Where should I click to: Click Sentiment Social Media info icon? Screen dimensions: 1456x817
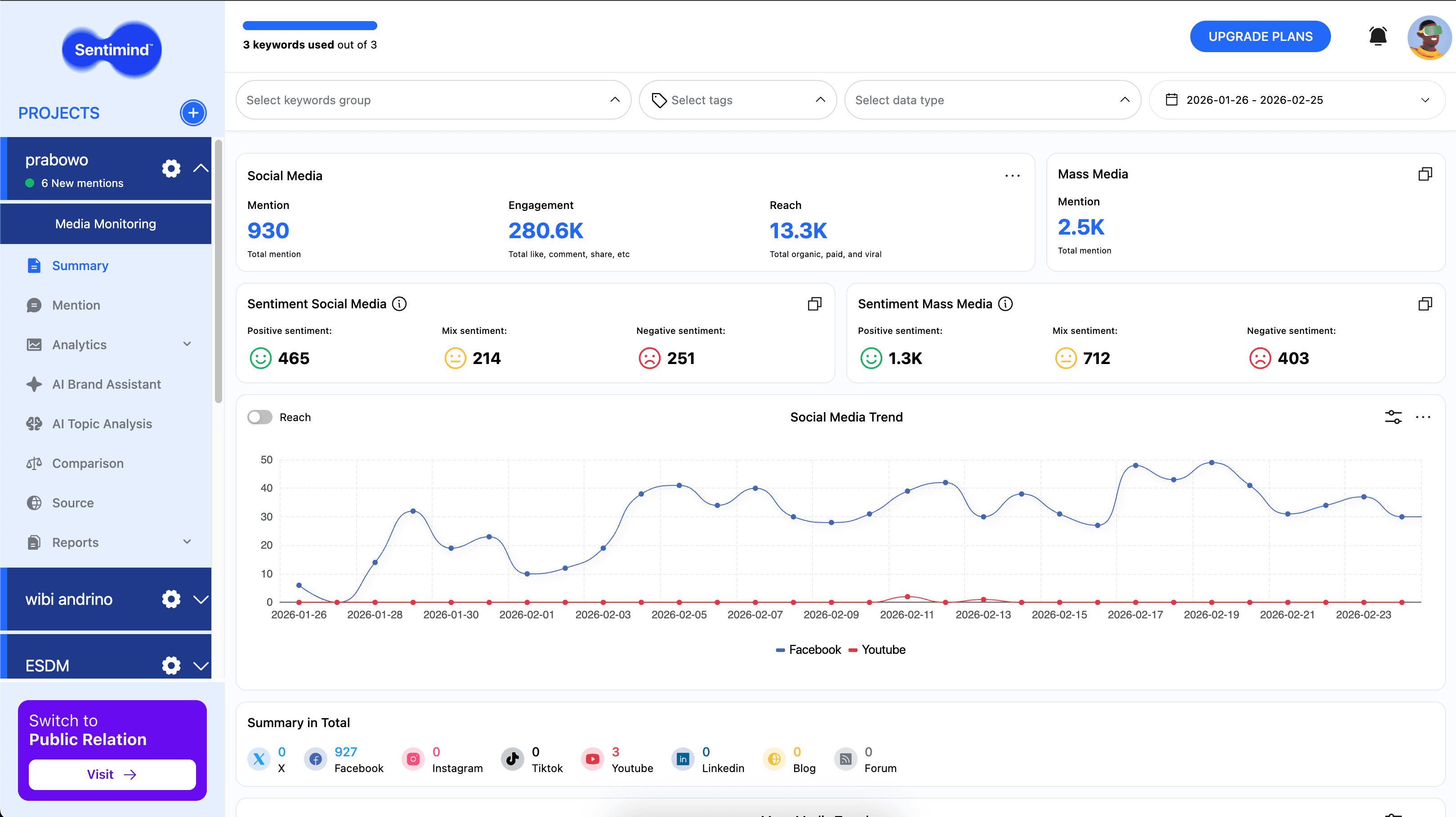(400, 304)
